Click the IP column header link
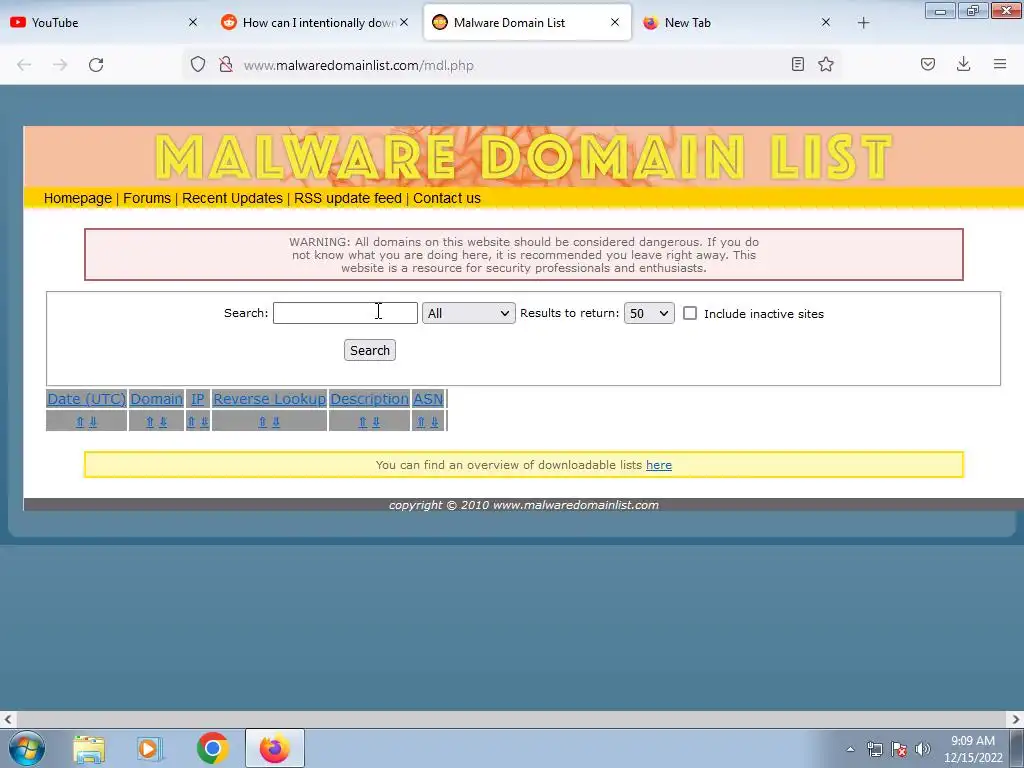Image resolution: width=1024 pixels, height=768 pixels. click(x=198, y=399)
